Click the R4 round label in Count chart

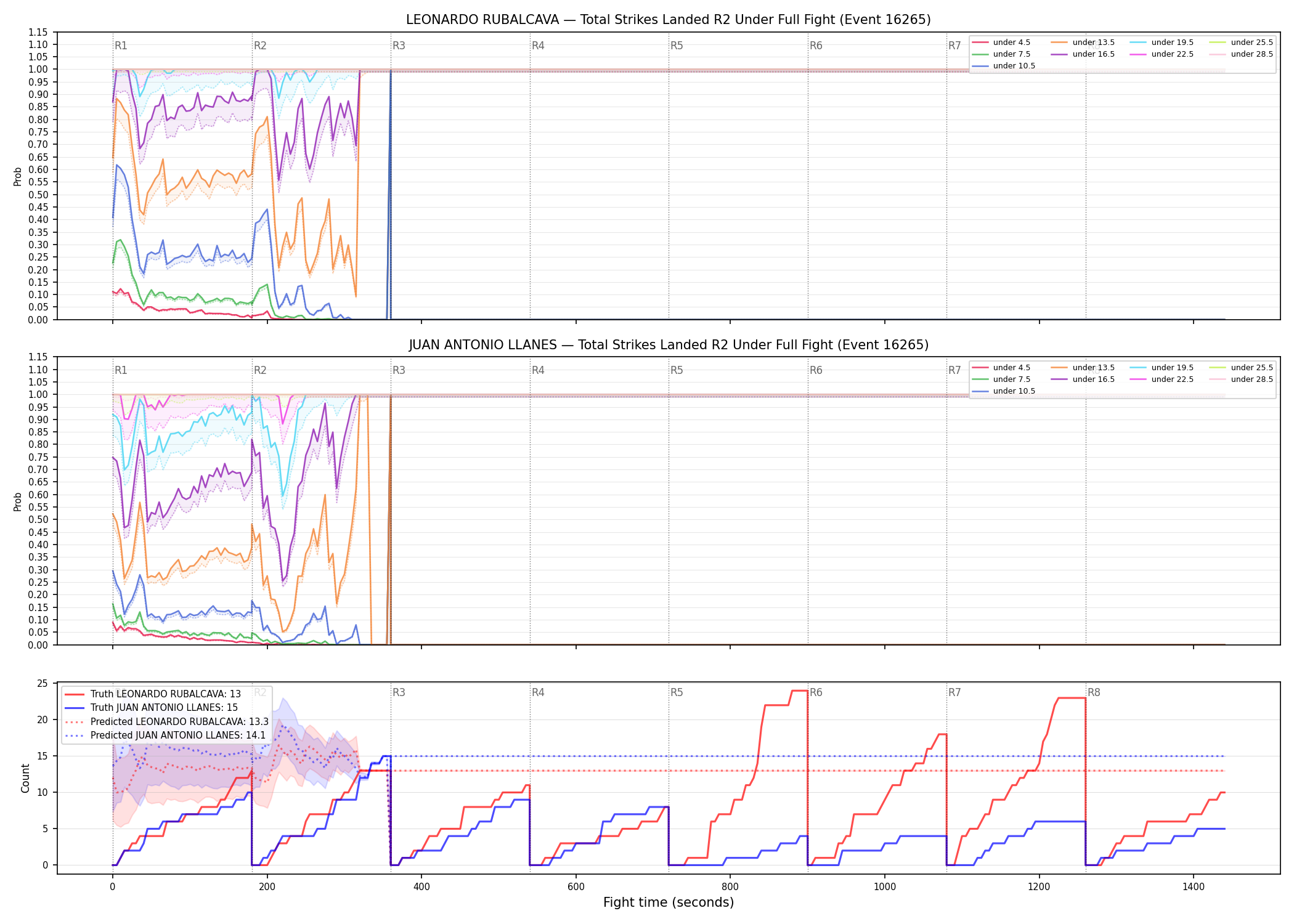pyautogui.click(x=538, y=692)
